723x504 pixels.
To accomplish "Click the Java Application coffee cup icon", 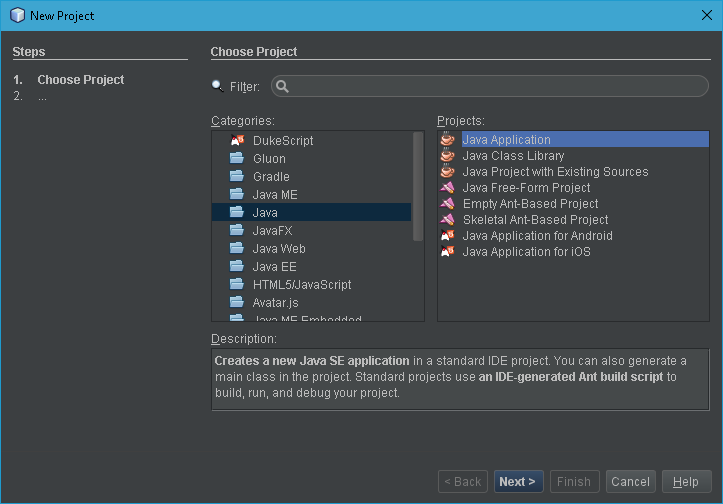I will [447, 139].
